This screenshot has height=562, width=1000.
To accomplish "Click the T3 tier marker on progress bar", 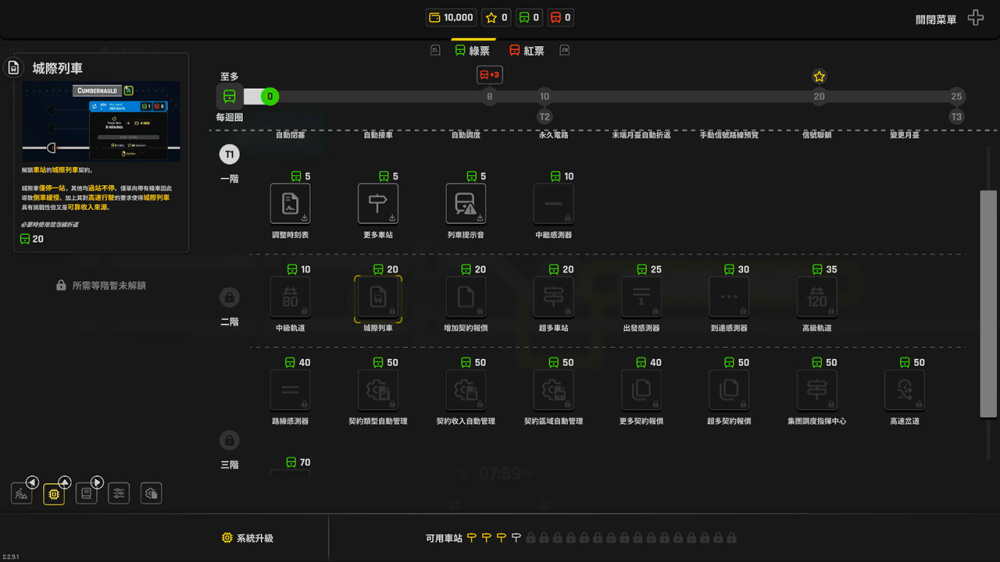I will (x=956, y=117).
